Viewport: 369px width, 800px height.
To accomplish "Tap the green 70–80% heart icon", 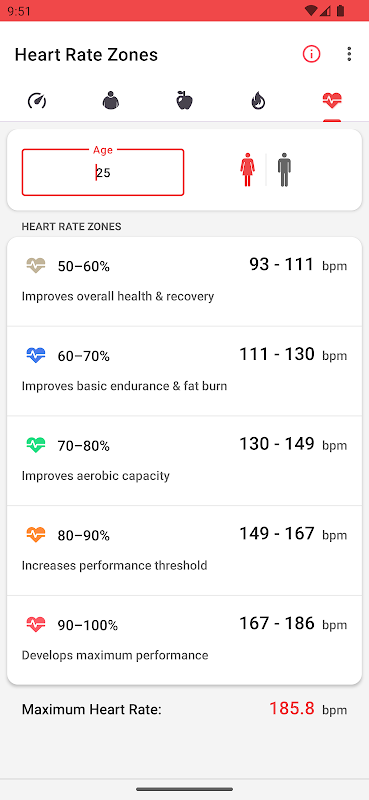I will [36, 445].
